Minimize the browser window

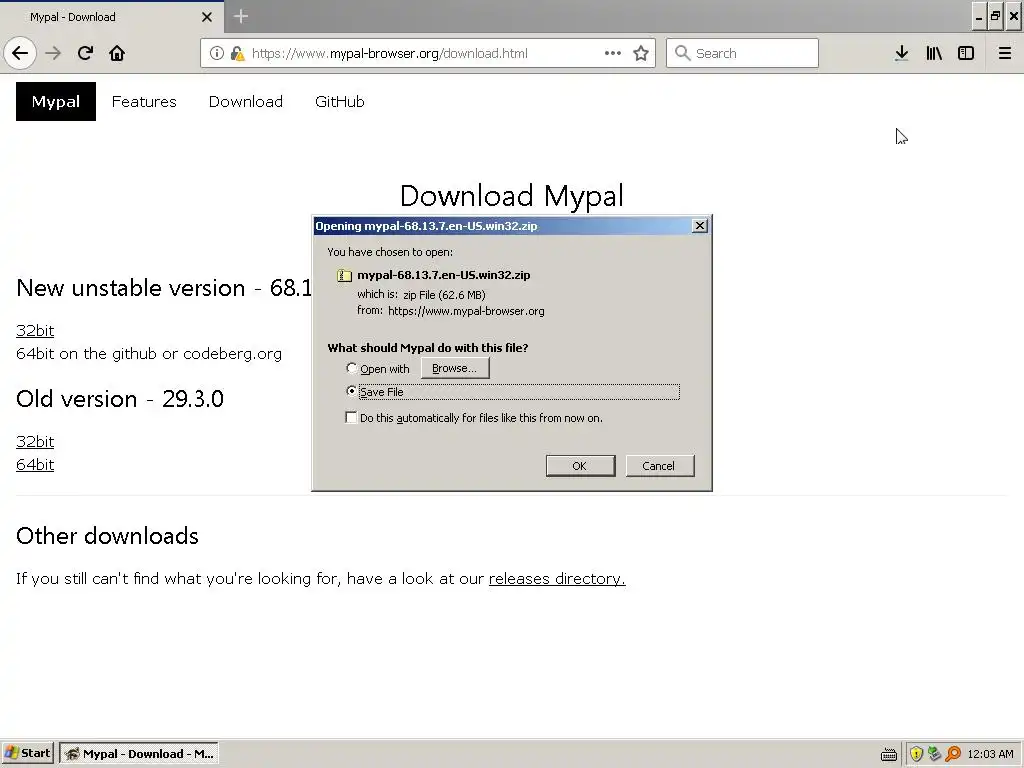[978, 16]
